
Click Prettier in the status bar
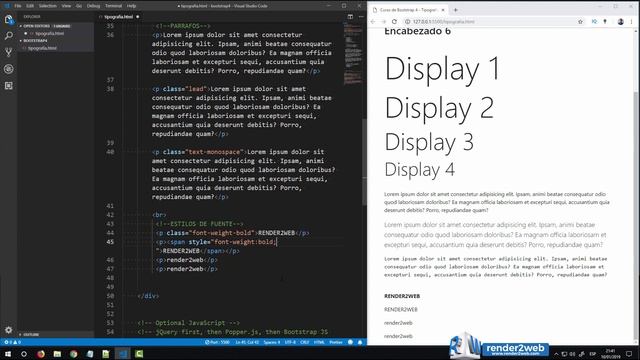pos(336,342)
